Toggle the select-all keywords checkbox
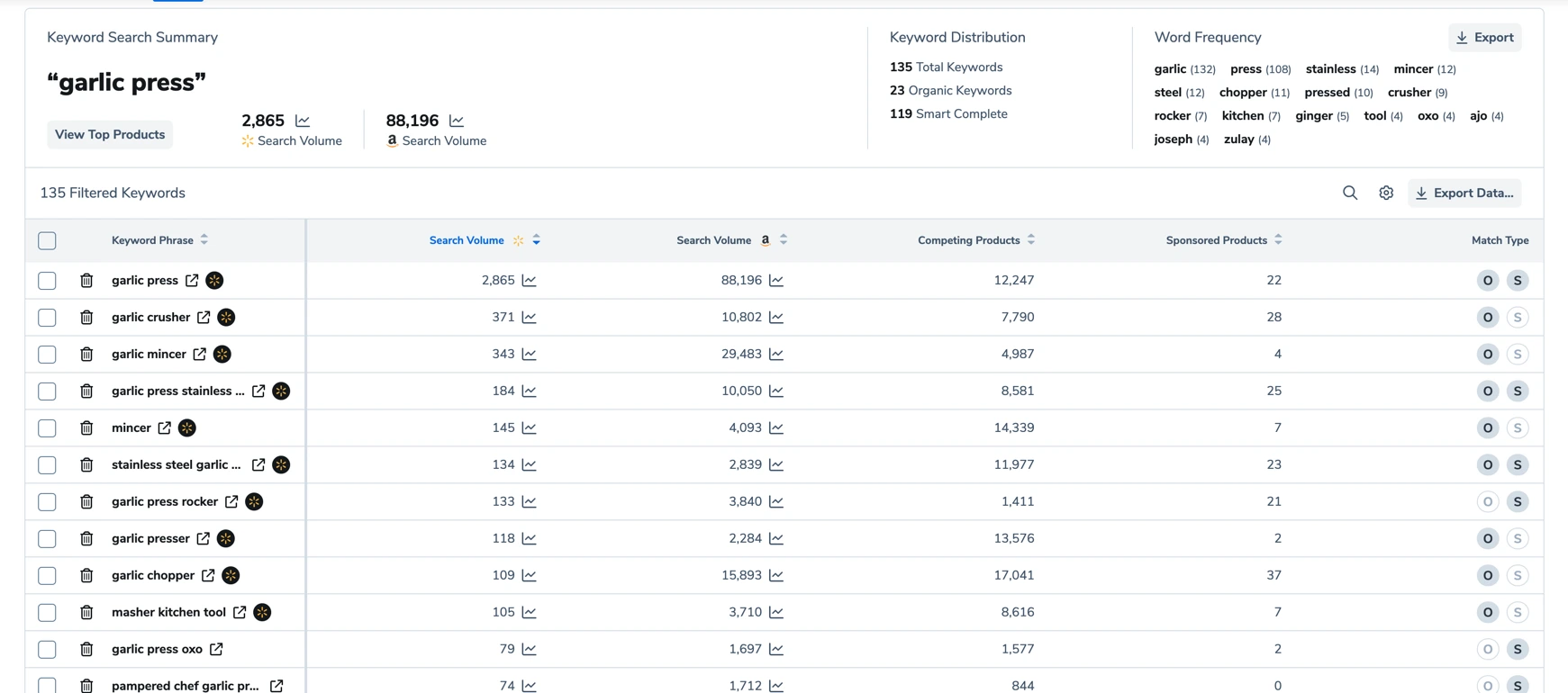Image resolution: width=1568 pixels, height=693 pixels. (x=47, y=240)
